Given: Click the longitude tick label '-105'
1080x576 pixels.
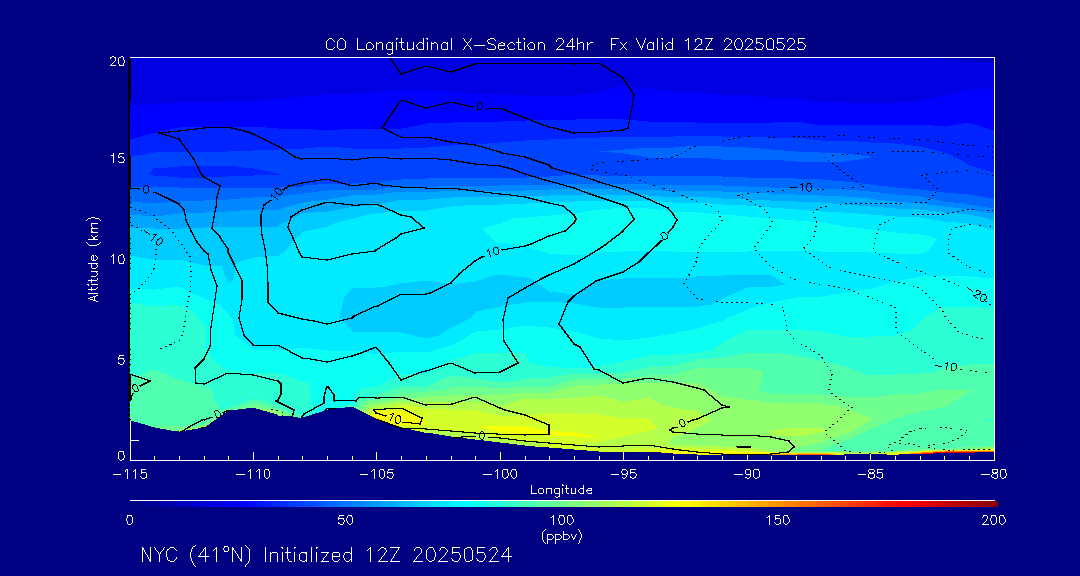Looking at the screenshot, I should pyautogui.click(x=377, y=473).
